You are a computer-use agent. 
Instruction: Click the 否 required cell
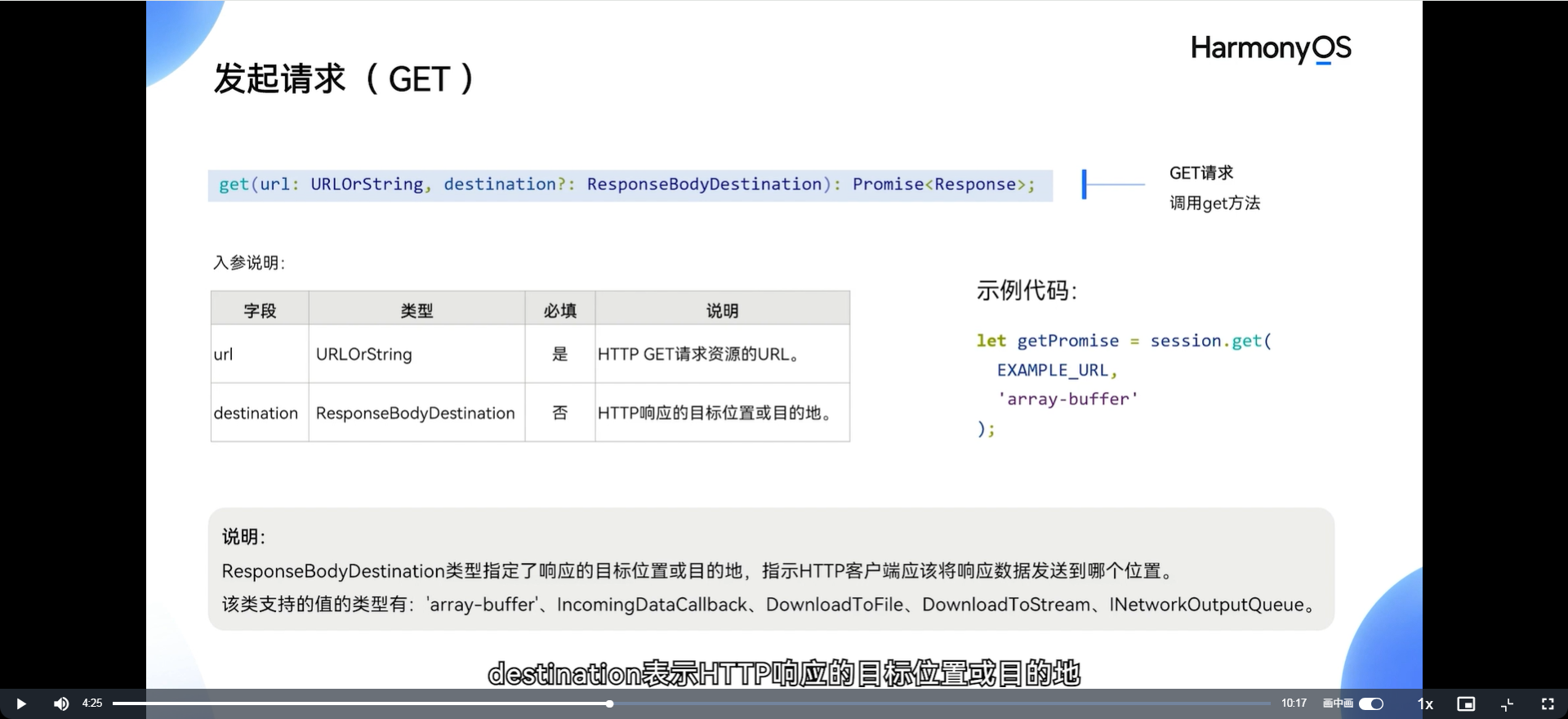point(560,413)
